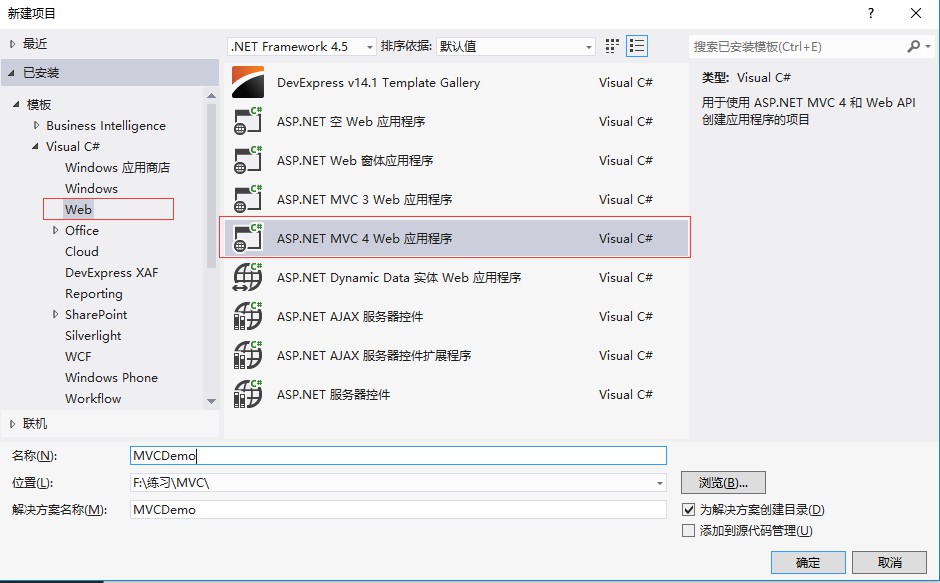Select ASP.NET AJAX 服务器控件扩展程序 text
Screen dimensions: 940x583
coord(373,356)
